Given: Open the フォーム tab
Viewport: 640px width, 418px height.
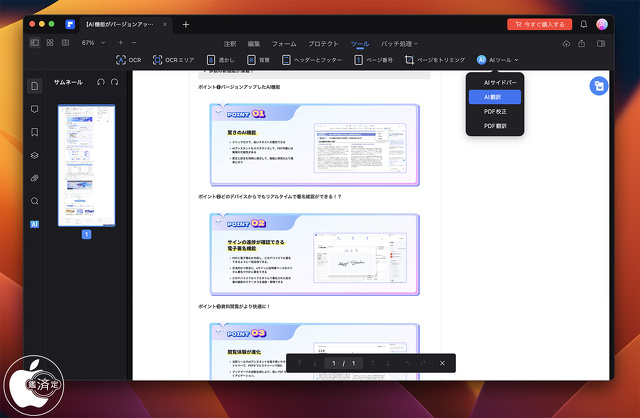Looking at the screenshot, I should coord(284,44).
